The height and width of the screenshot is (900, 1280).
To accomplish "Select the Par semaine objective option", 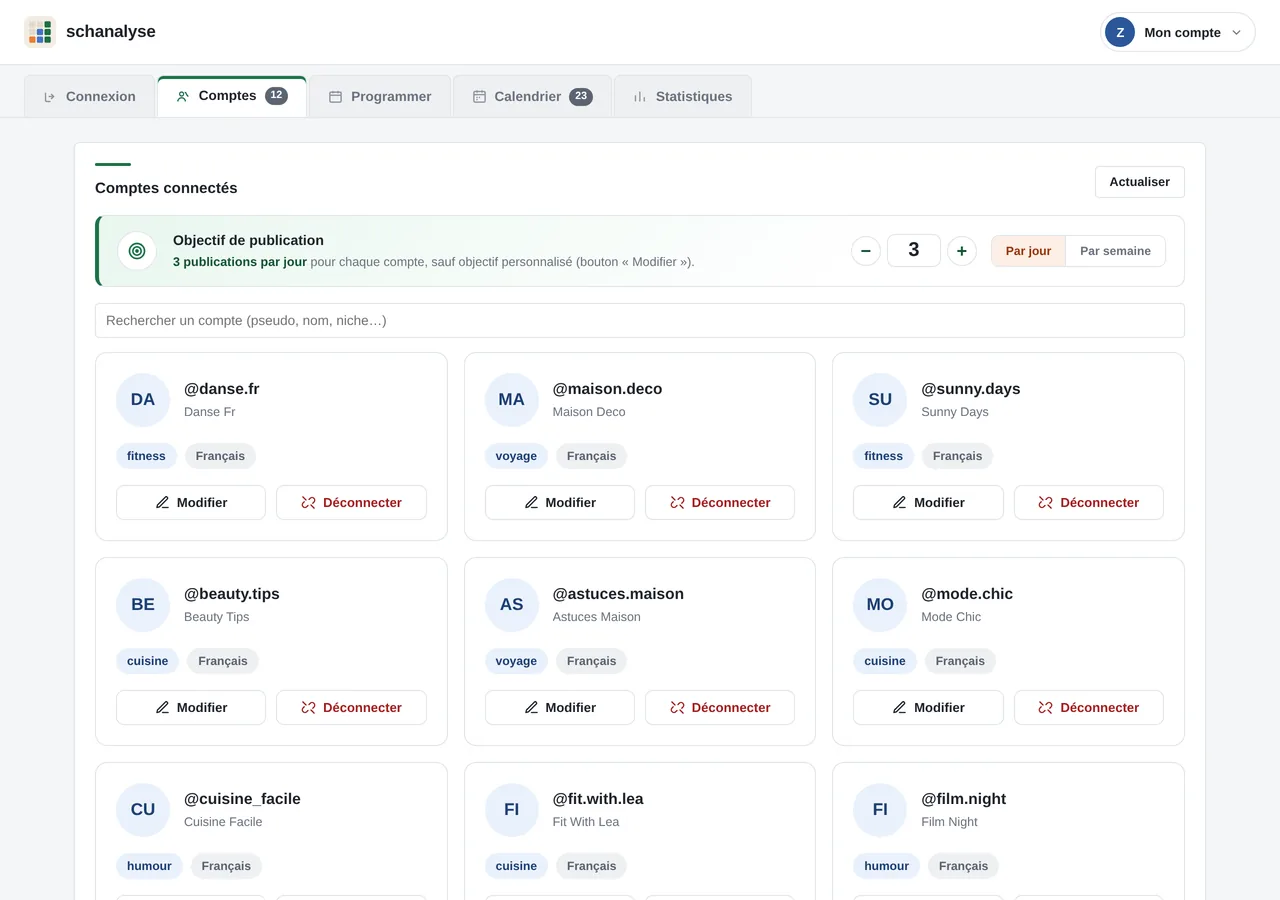I will pyautogui.click(x=1115, y=251).
